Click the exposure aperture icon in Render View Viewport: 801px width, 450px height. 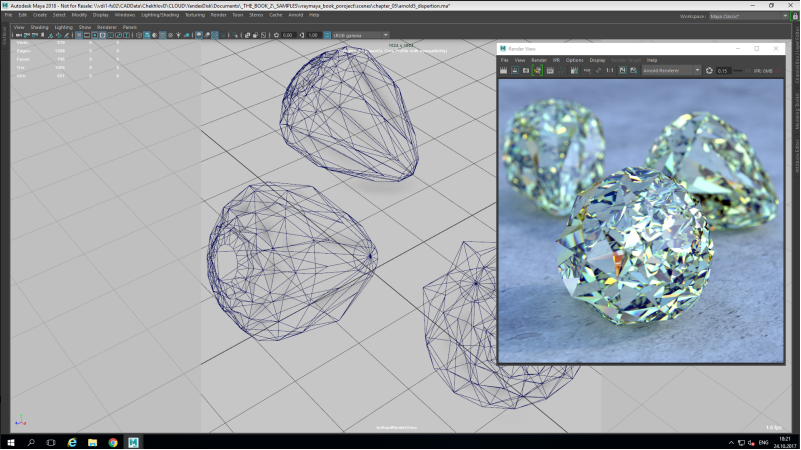pos(709,70)
